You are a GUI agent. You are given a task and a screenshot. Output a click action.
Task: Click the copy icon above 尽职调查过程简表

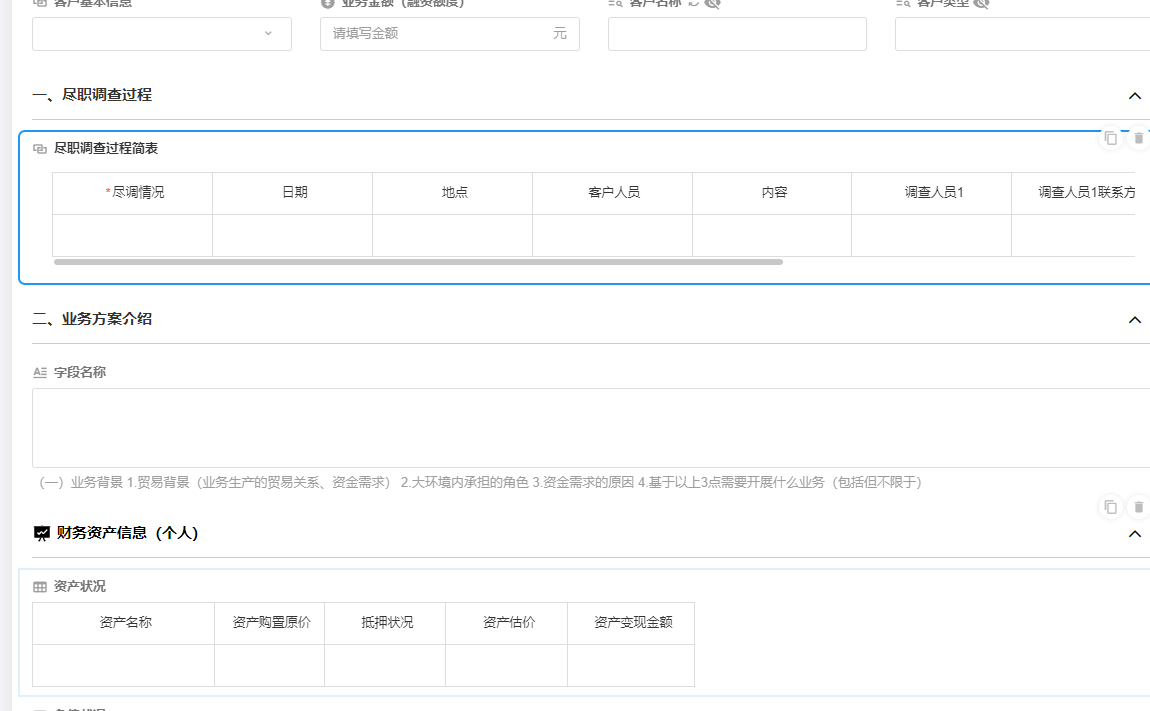(1110, 138)
